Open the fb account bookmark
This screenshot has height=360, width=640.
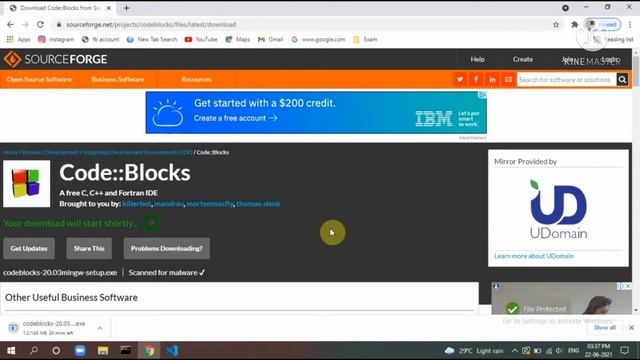100,39
